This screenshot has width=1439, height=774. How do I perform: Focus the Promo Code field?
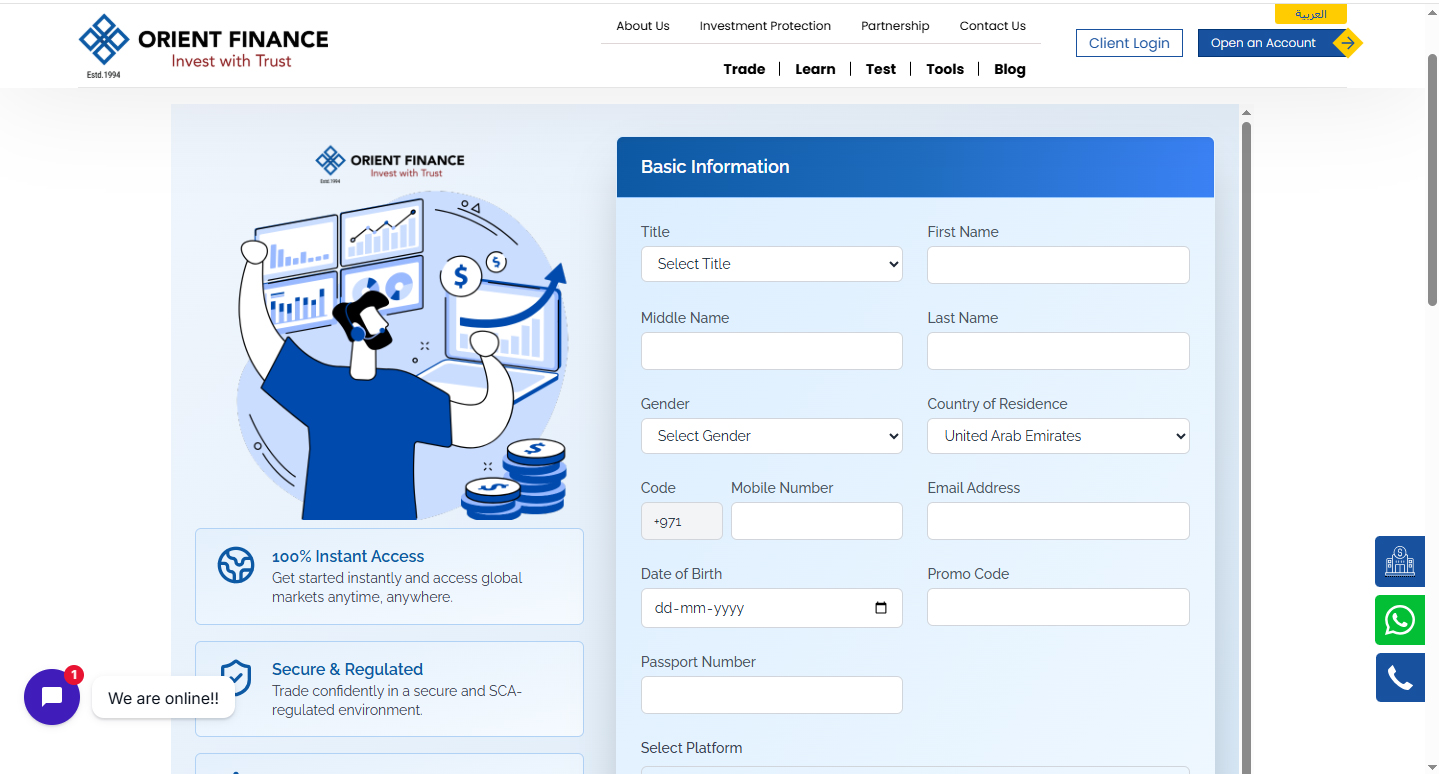point(1058,607)
